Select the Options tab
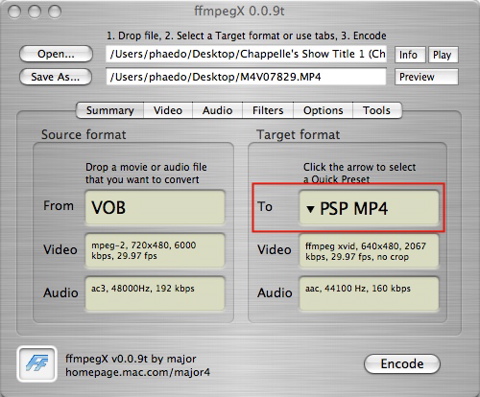Image resolution: width=480 pixels, height=397 pixels. [x=323, y=110]
